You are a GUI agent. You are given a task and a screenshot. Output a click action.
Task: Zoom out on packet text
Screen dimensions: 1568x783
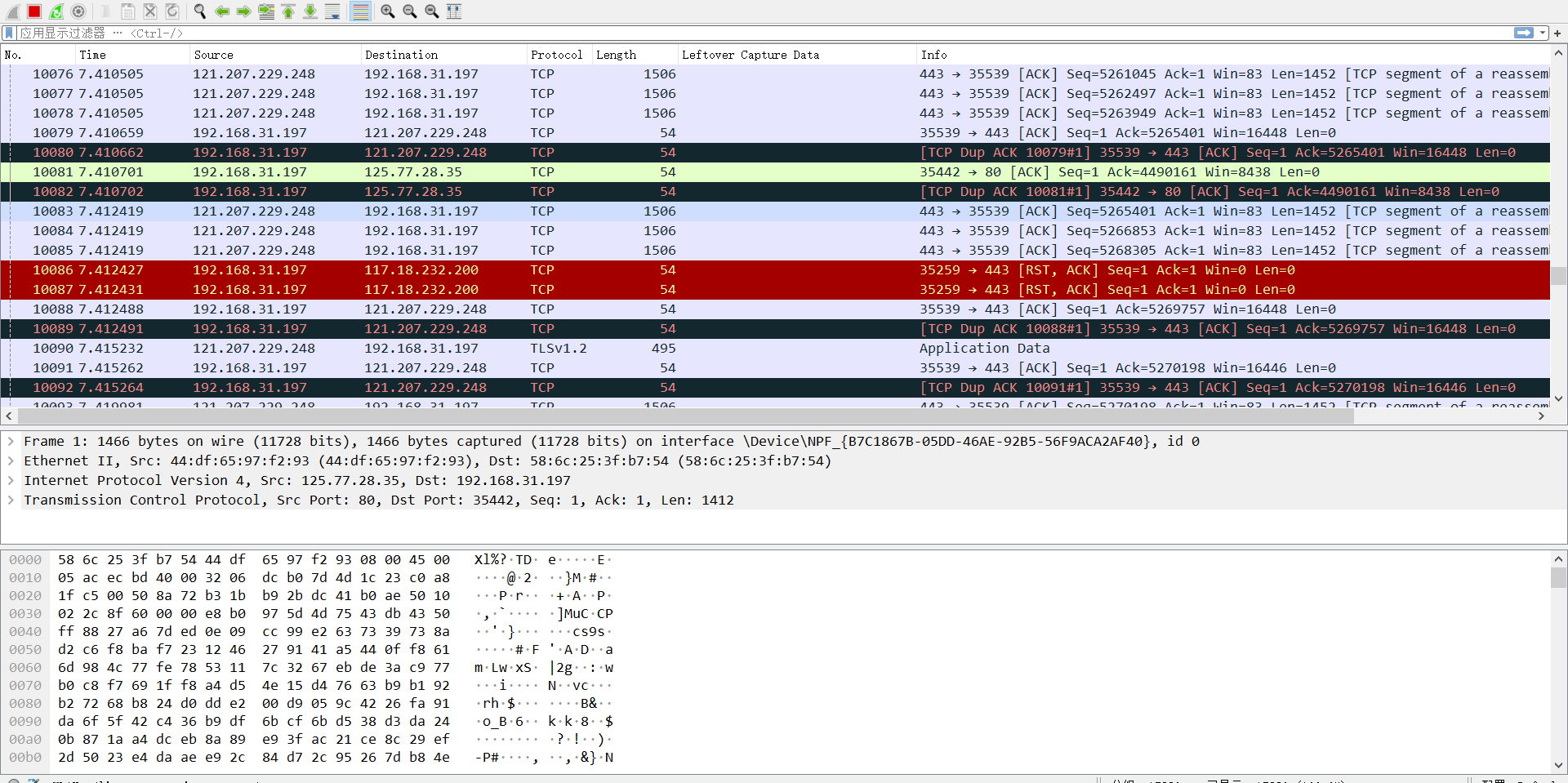click(x=410, y=11)
